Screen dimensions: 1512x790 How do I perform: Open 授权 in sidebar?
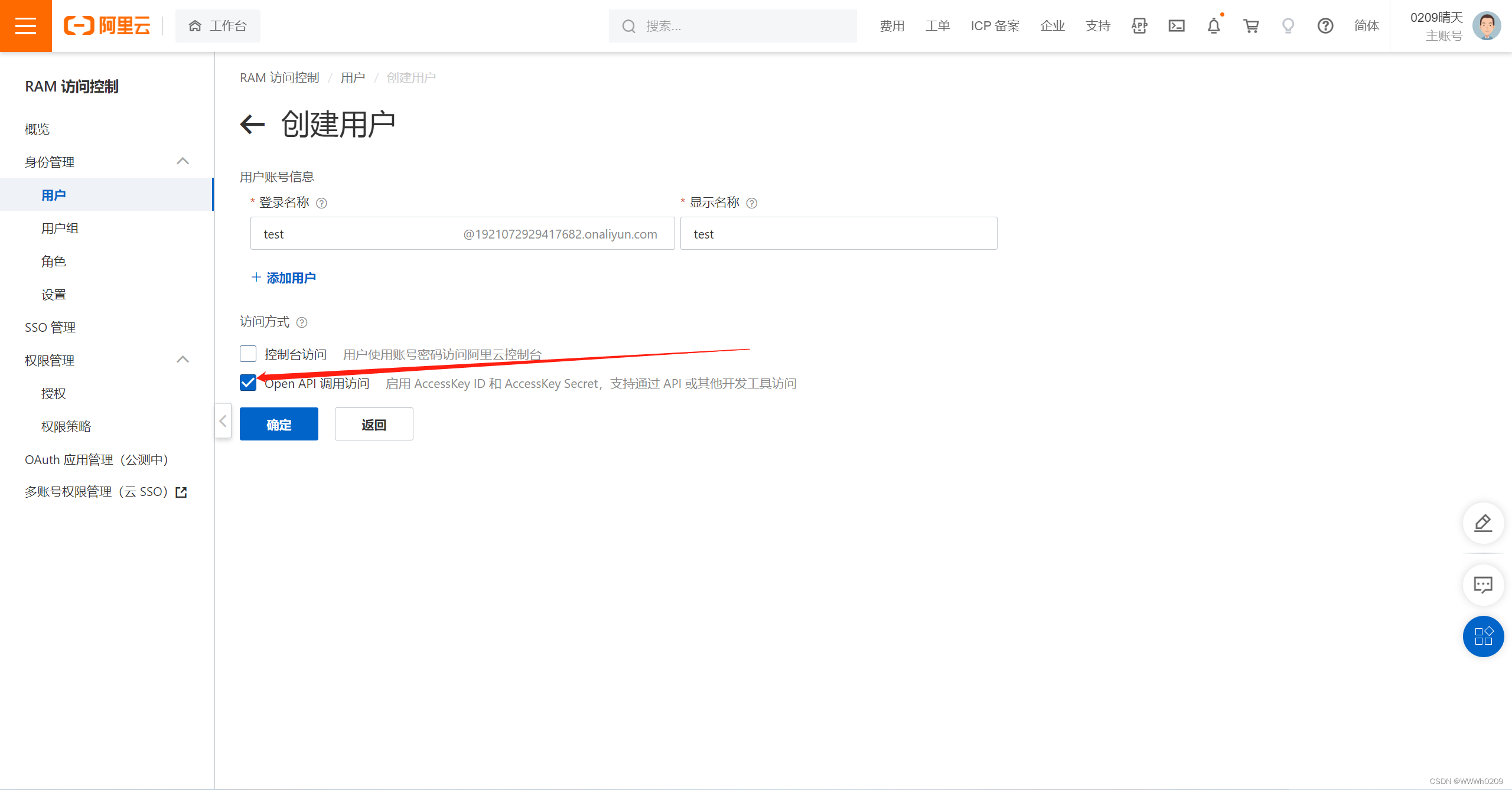(54, 394)
